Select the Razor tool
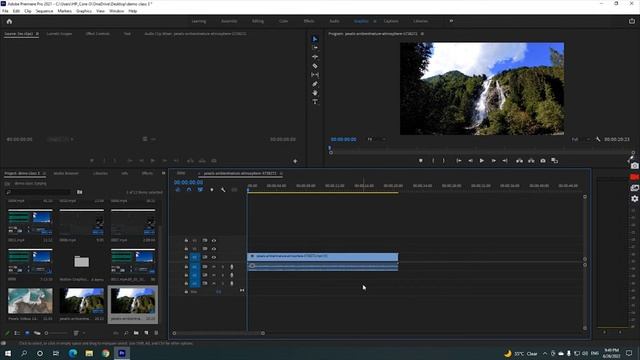The height and width of the screenshot is (360, 640). (x=315, y=66)
